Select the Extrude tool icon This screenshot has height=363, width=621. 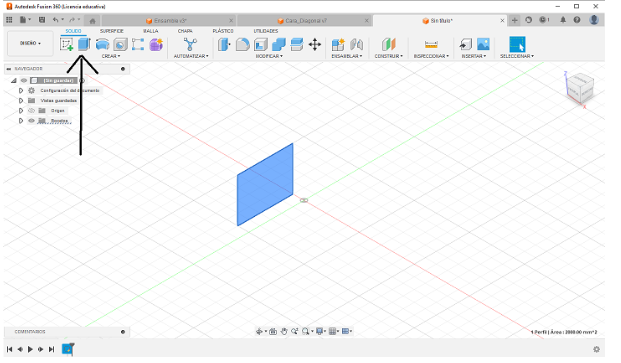click(84, 44)
